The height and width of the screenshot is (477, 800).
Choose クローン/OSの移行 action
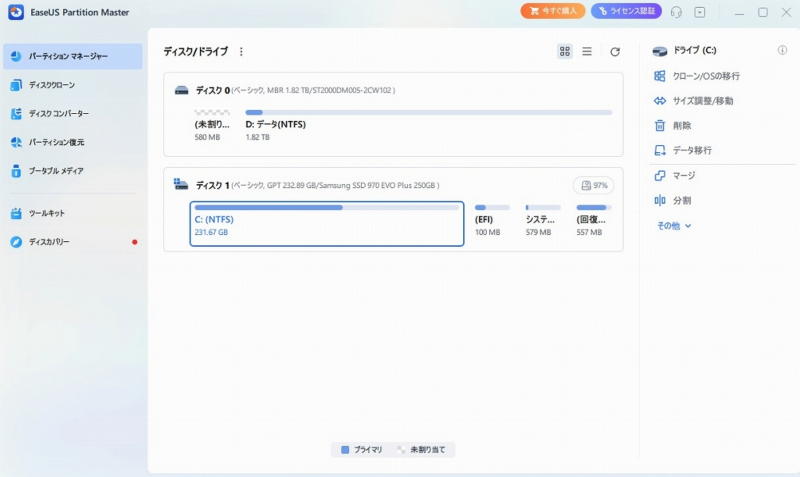tap(705, 76)
